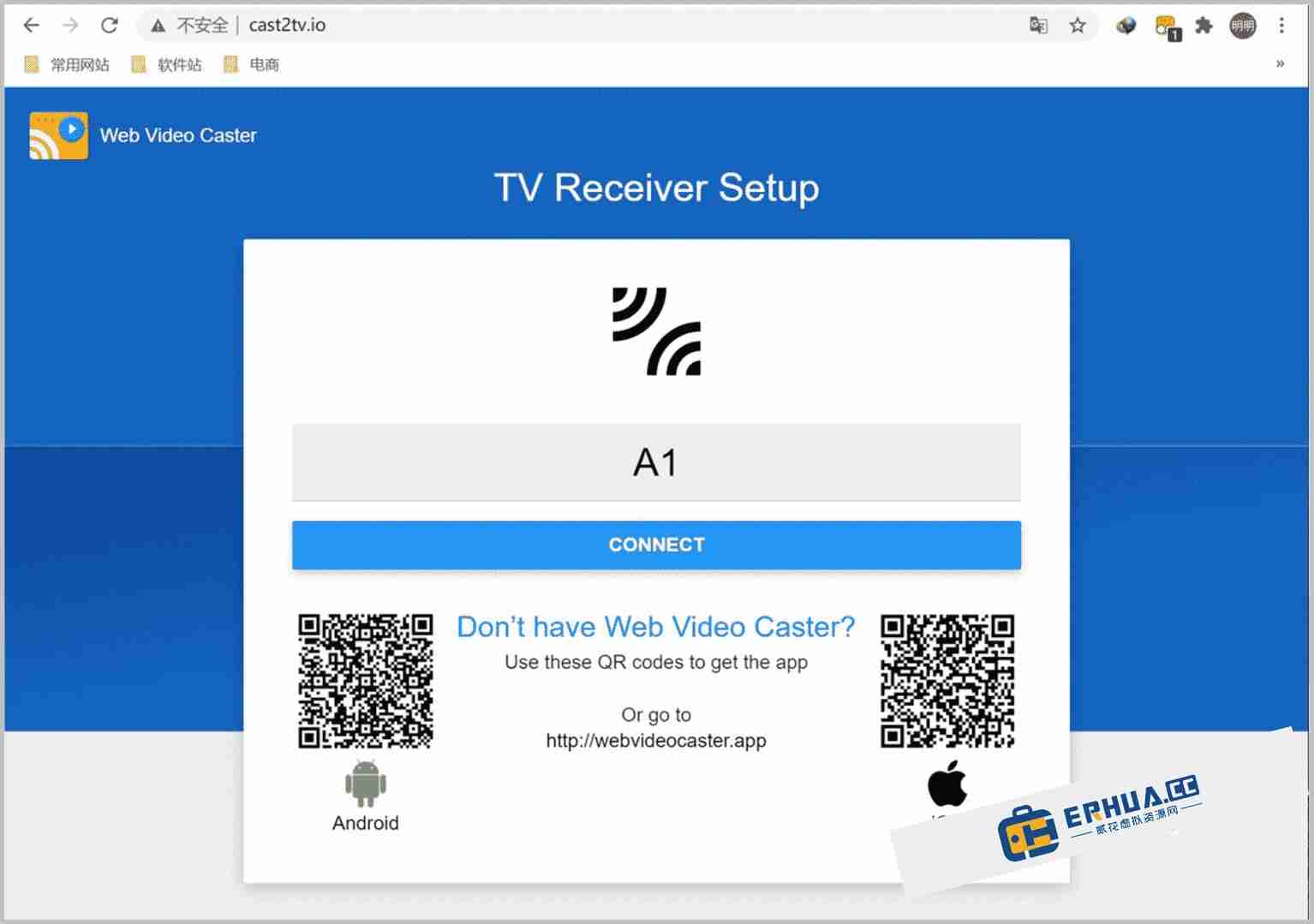Click the Apple logo icon
1314x924 pixels.
947,783
